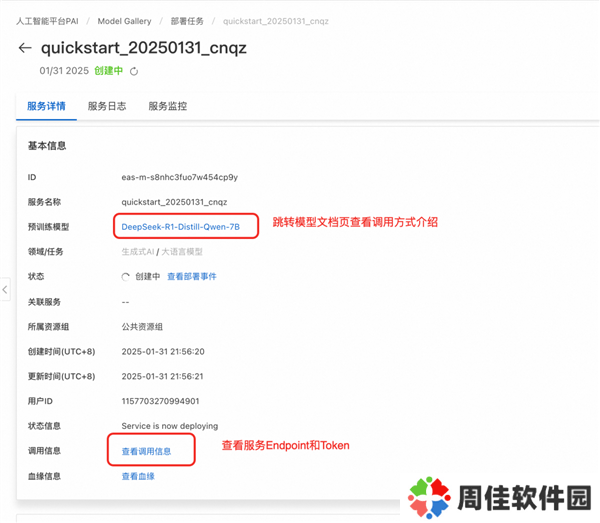Open DeepSeek-R1-Distill-Qwen-7B model link
This screenshot has width=600, height=523.
[x=181, y=227]
